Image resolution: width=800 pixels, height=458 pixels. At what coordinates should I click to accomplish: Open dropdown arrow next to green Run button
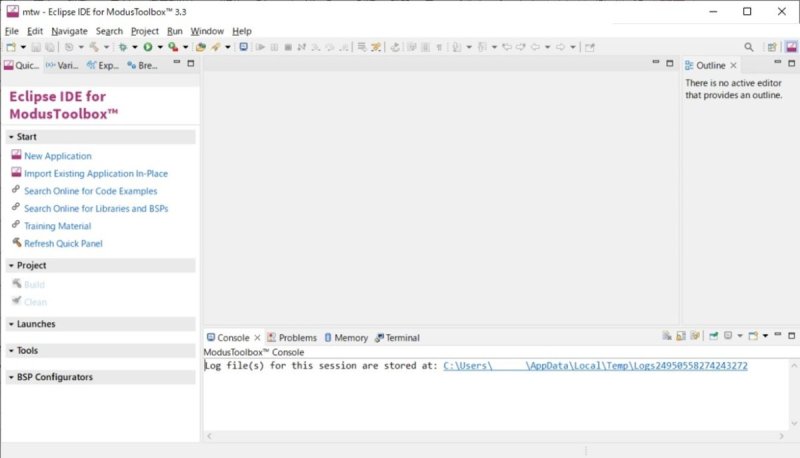160,47
